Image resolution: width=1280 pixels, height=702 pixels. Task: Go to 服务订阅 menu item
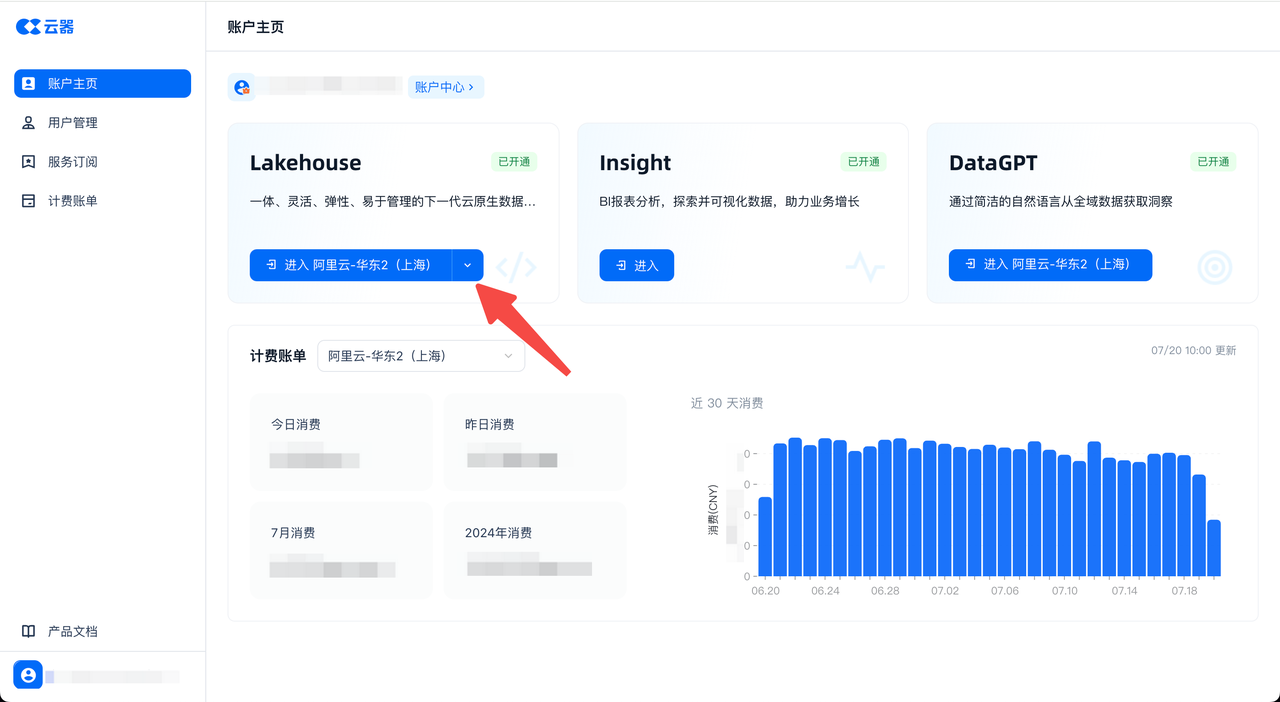click(x=73, y=162)
